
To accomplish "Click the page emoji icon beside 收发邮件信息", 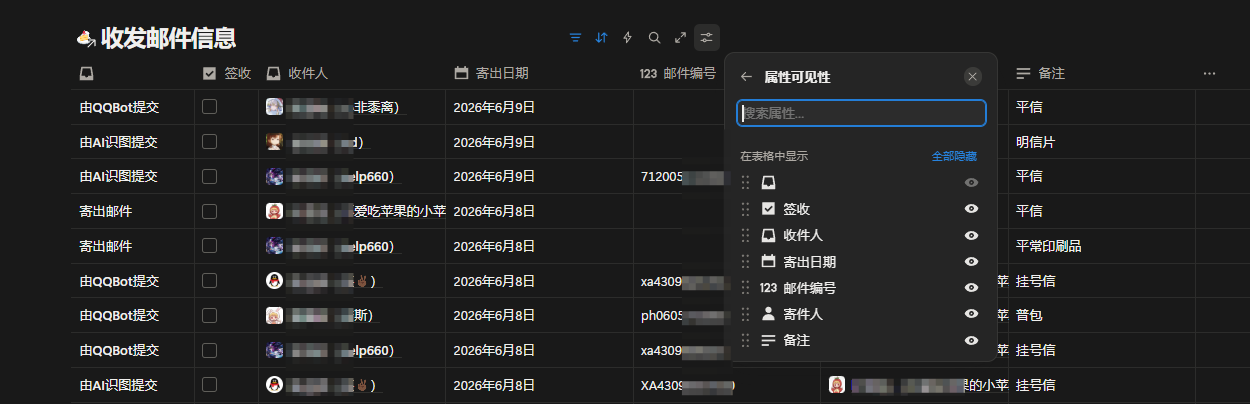I will tap(86, 39).
